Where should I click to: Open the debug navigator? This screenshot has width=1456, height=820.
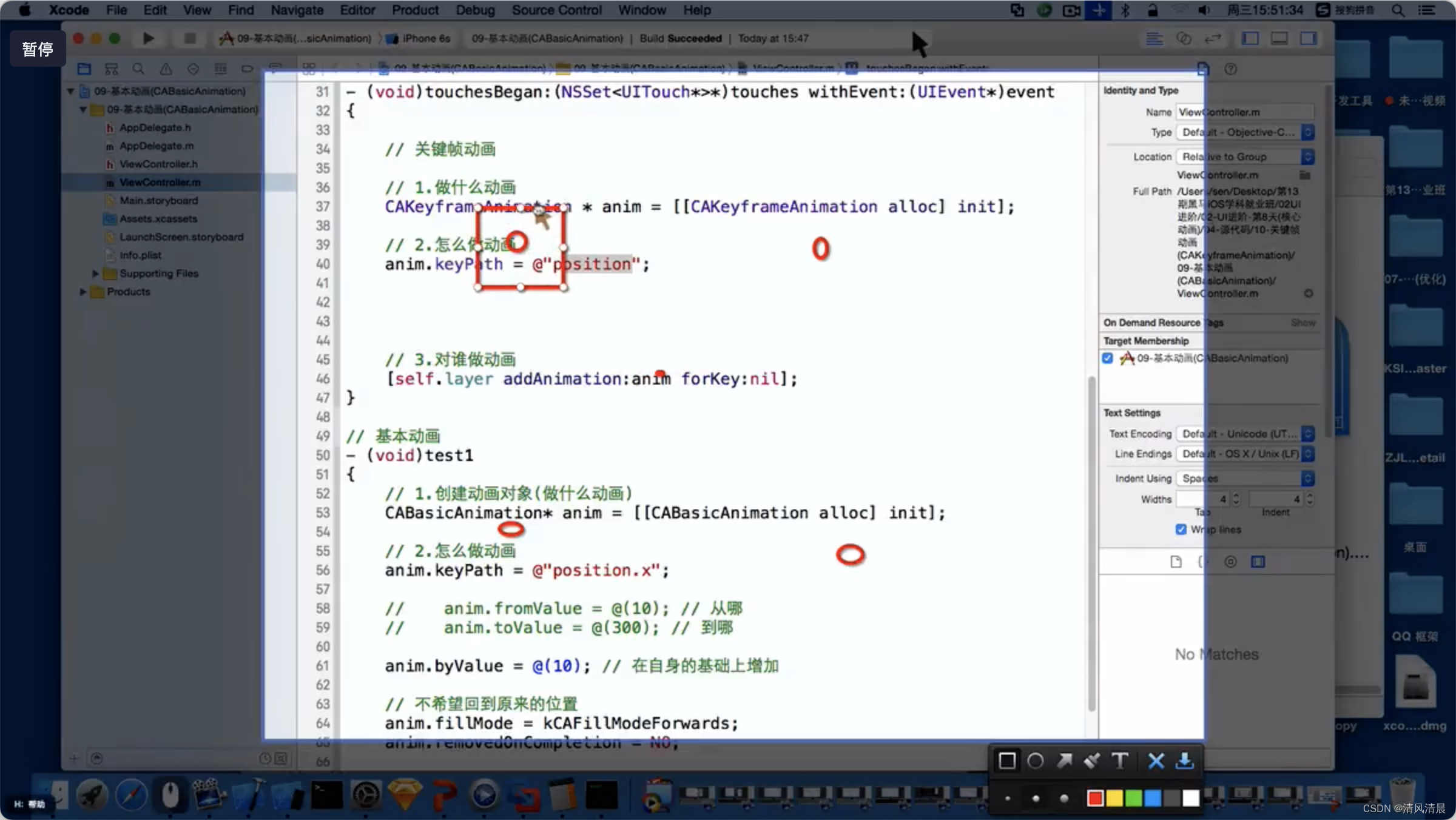click(220, 69)
